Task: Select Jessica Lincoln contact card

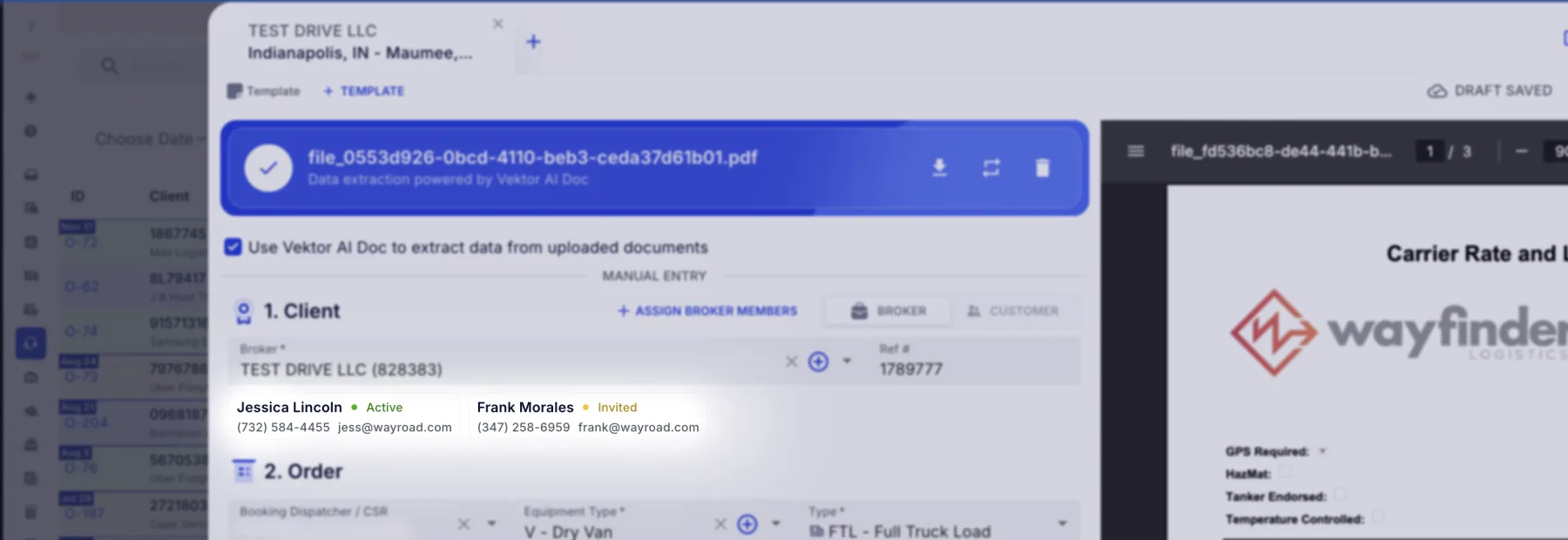Action: [344, 416]
